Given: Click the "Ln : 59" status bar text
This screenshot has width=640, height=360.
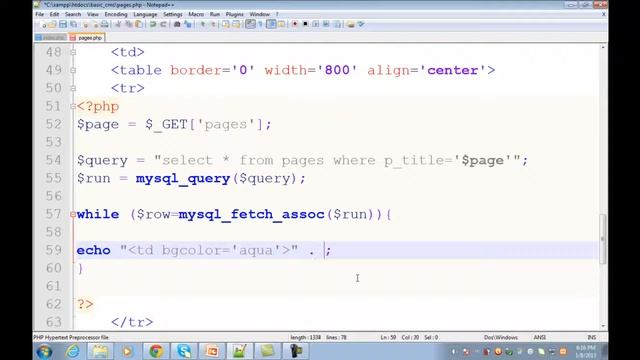Looking at the screenshot, I should click(388, 338).
